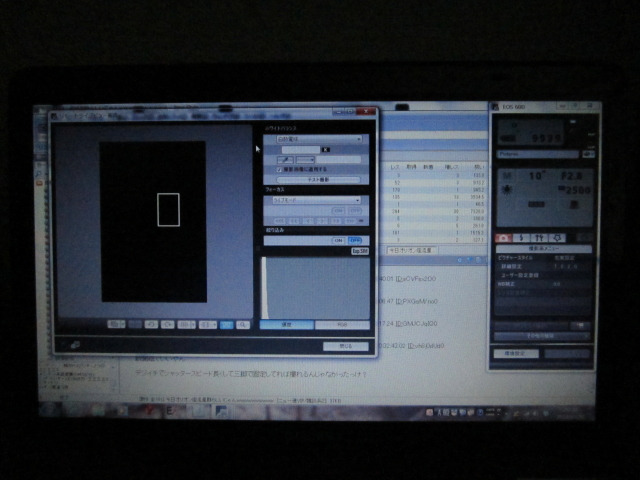Toggle apply to shot image checkbox

tap(280, 169)
